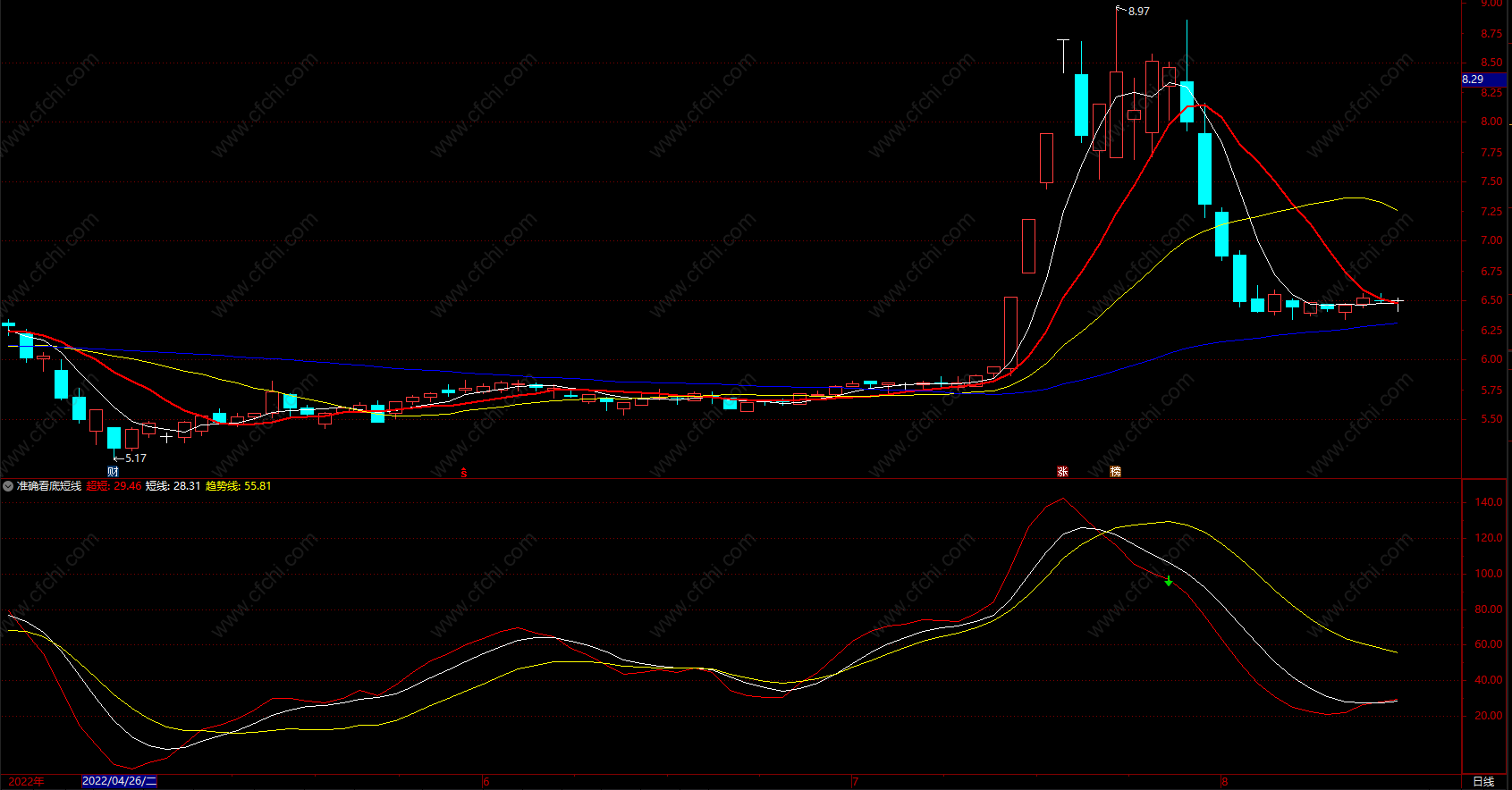Click the 8.97 high price label
Image resolution: width=1512 pixels, height=790 pixels.
click(x=1139, y=12)
